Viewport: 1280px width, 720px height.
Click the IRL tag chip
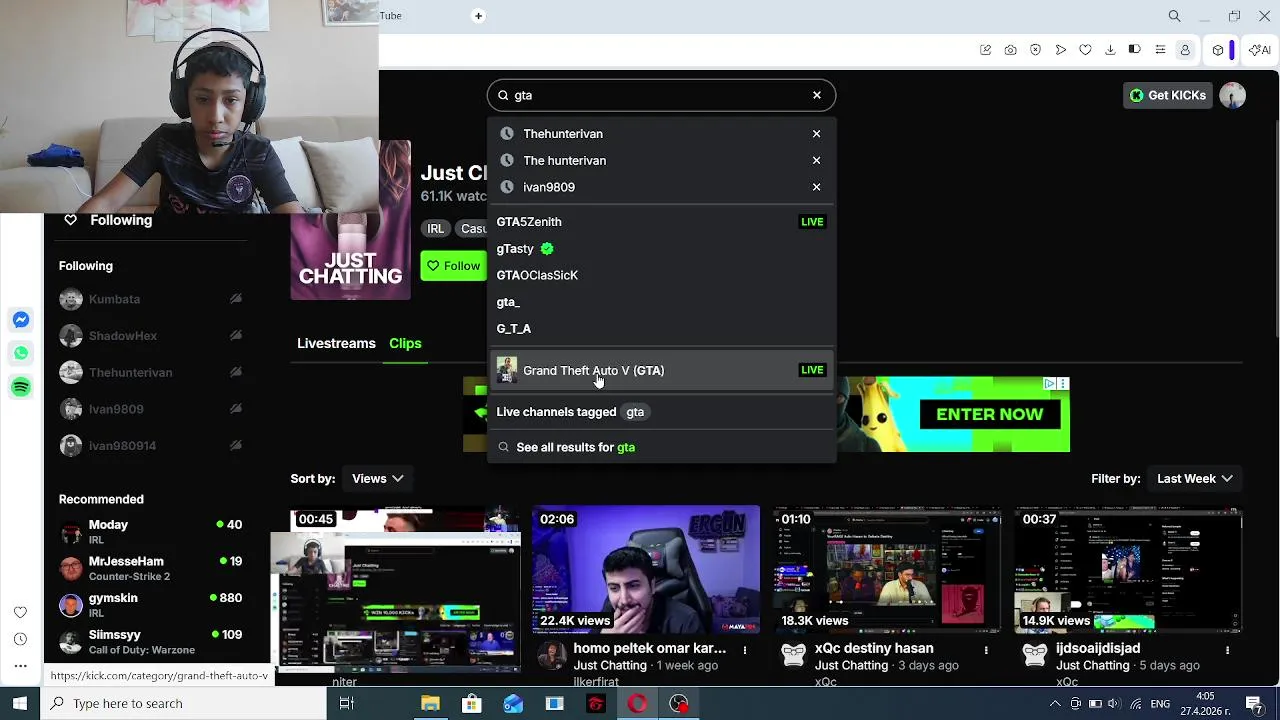[x=436, y=229]
